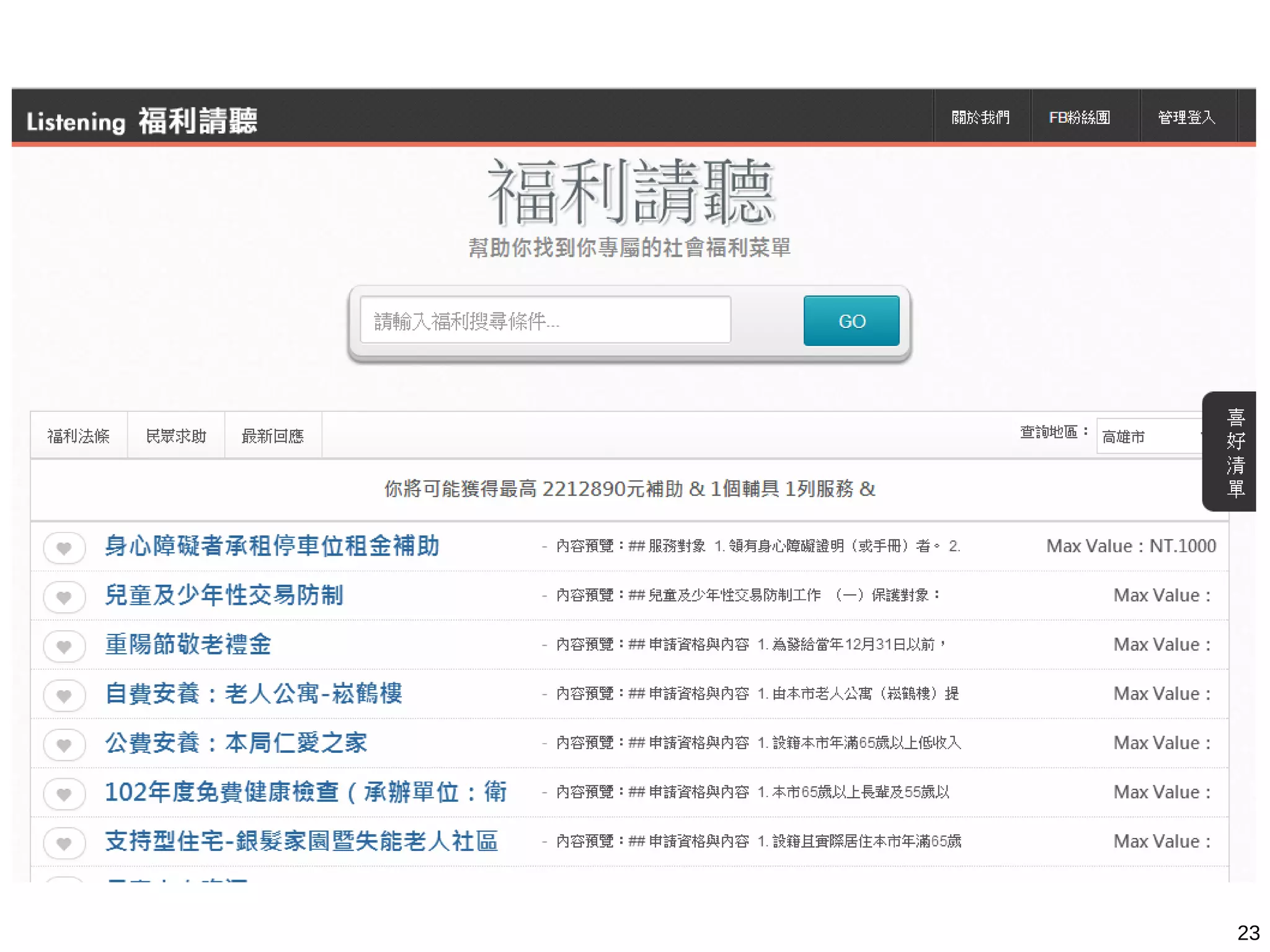Viewport: 1270px width, 952px height.
Task: Favorite the 身心障礙者承租停車位租金補助 heart icon
Action: [64, 548]
